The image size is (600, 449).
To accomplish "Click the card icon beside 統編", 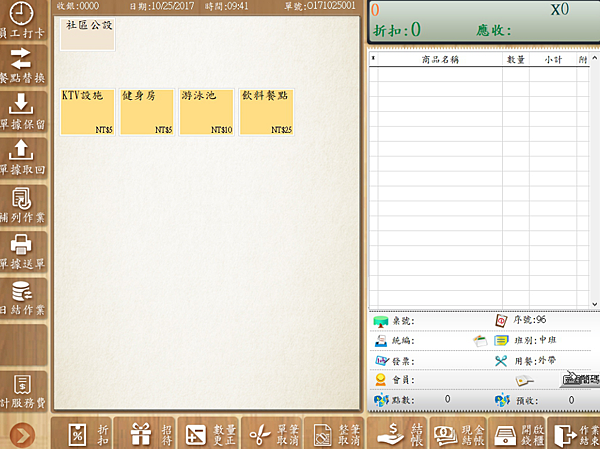I will [480, 340].
